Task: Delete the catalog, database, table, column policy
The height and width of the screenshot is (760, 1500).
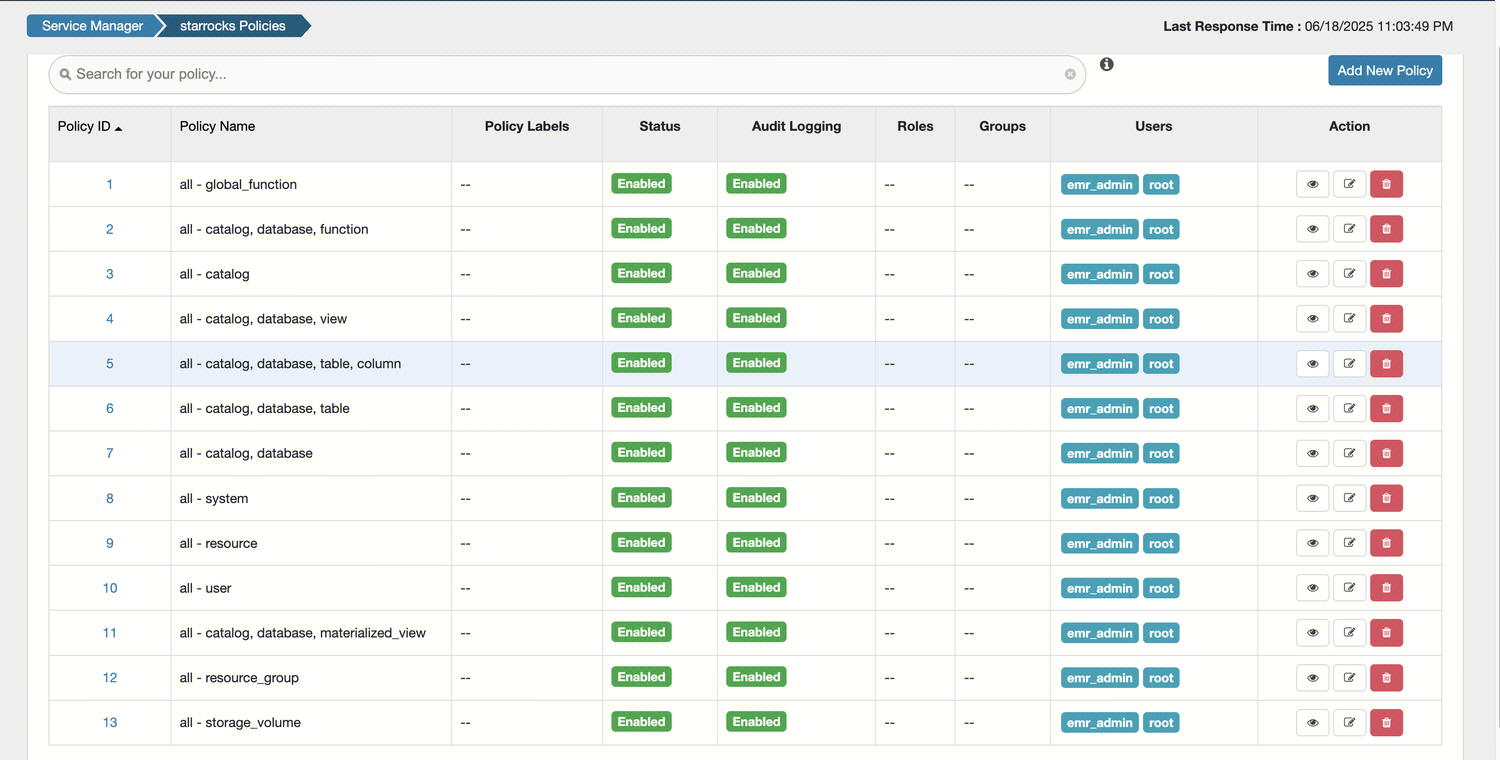Action: pos(1386,364)
